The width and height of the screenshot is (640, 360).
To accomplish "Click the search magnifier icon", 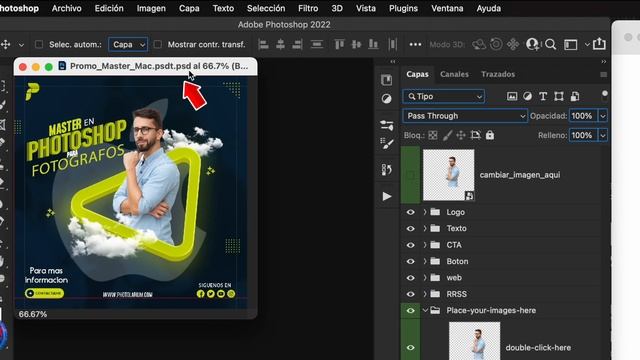I will pyautogui.click(x=551, y=44).
